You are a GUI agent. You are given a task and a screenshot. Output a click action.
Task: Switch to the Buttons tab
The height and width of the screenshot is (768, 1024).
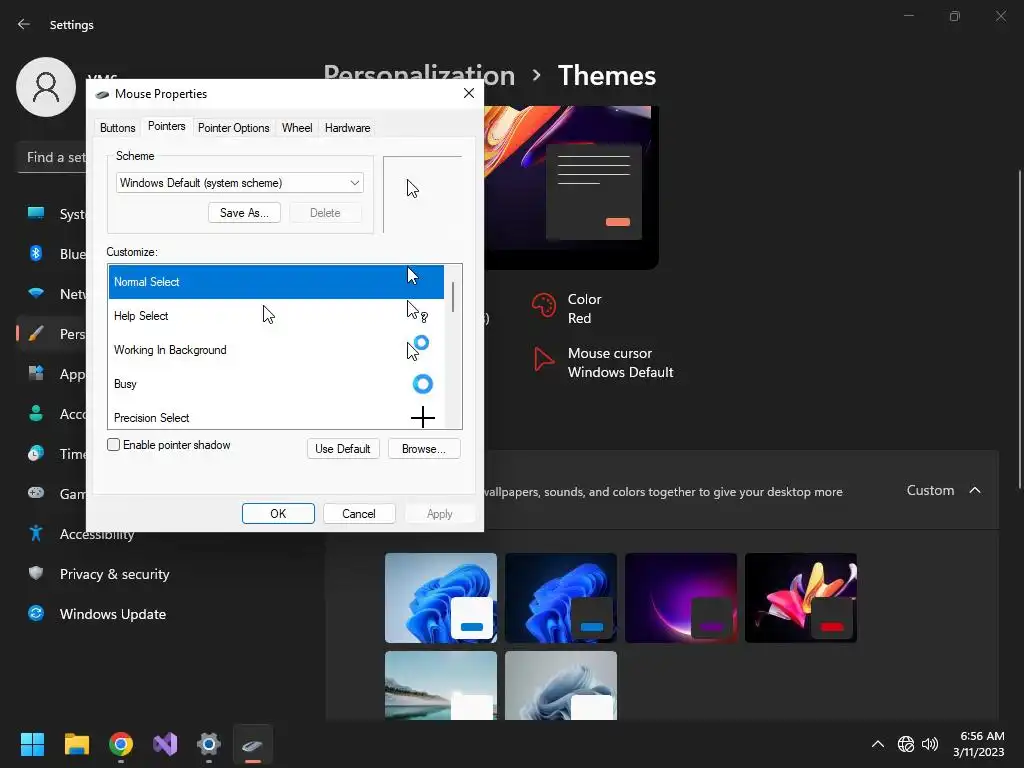tap(118, 128)
